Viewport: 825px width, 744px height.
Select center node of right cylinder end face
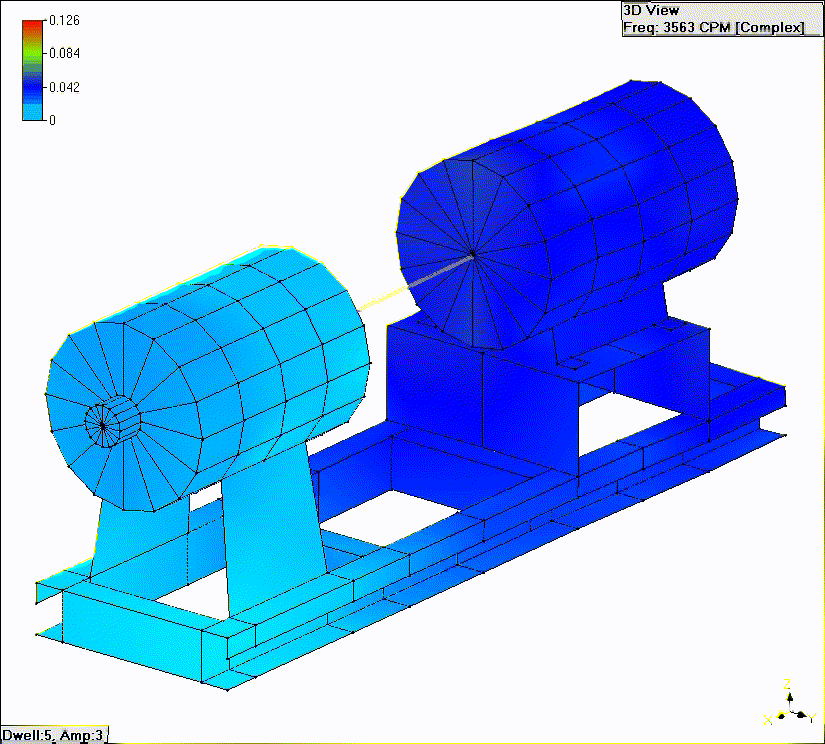(472, 254)
